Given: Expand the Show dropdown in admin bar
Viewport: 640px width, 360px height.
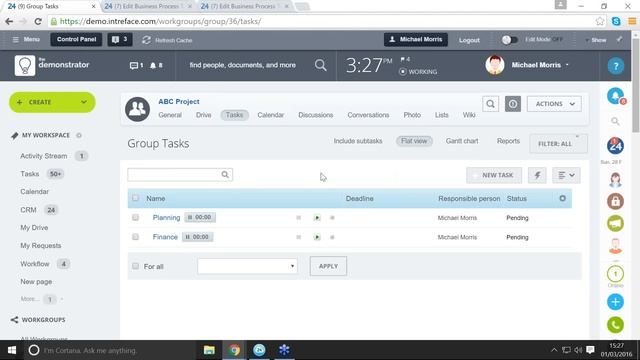Looking at the screenshot, I should click(x=596, y=40).
